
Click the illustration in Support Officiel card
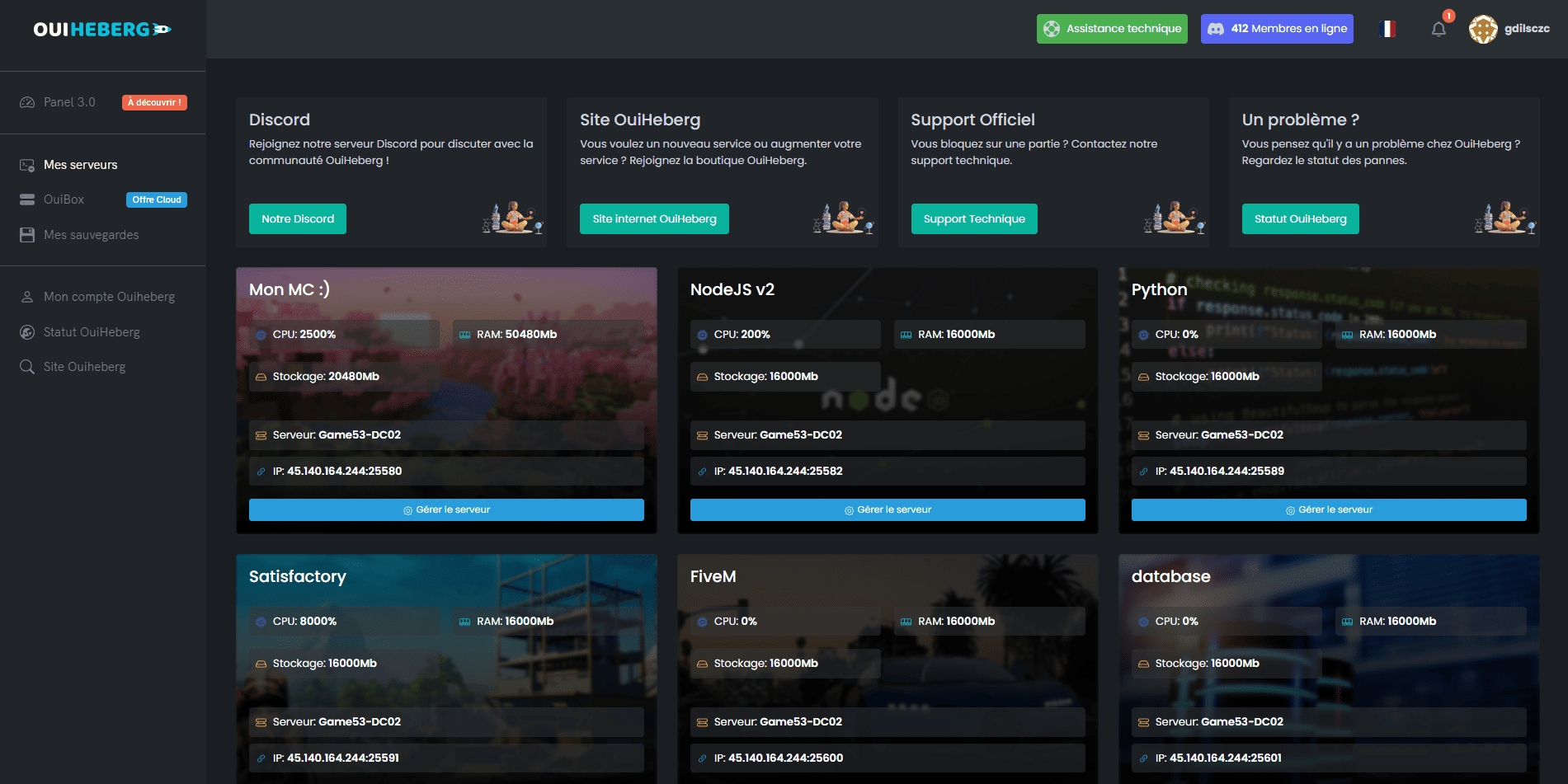coord(1175,218)
